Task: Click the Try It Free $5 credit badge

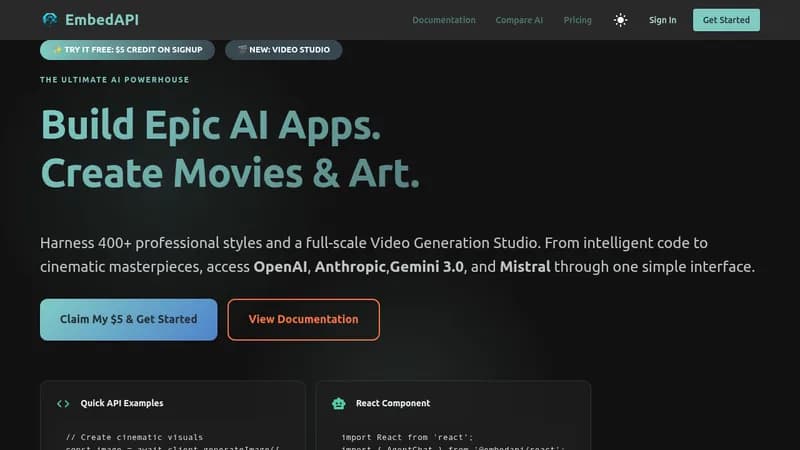Action: point(127,49)
